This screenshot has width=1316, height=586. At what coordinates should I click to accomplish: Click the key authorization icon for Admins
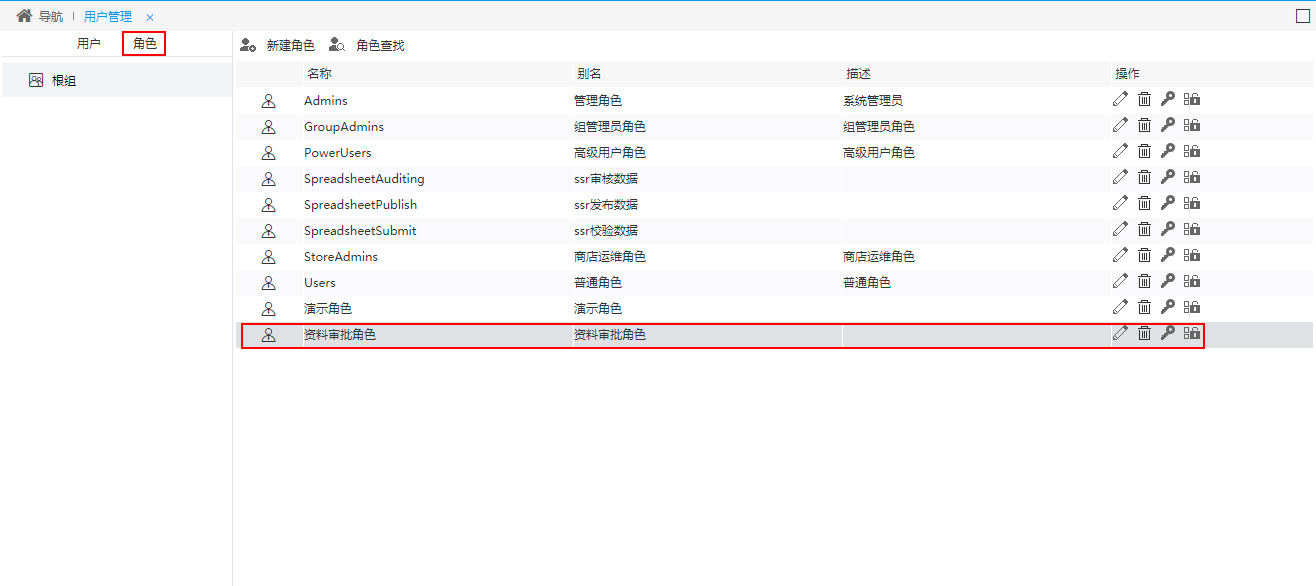click(1167, 99)
